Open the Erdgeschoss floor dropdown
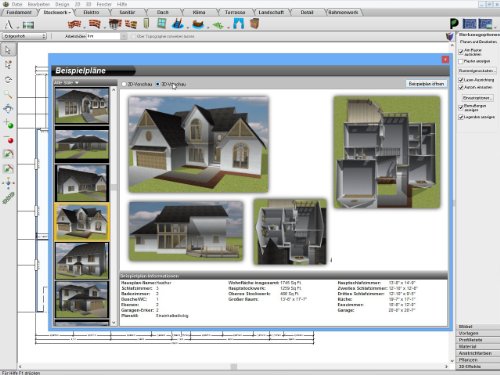 (x=24, y=36)
